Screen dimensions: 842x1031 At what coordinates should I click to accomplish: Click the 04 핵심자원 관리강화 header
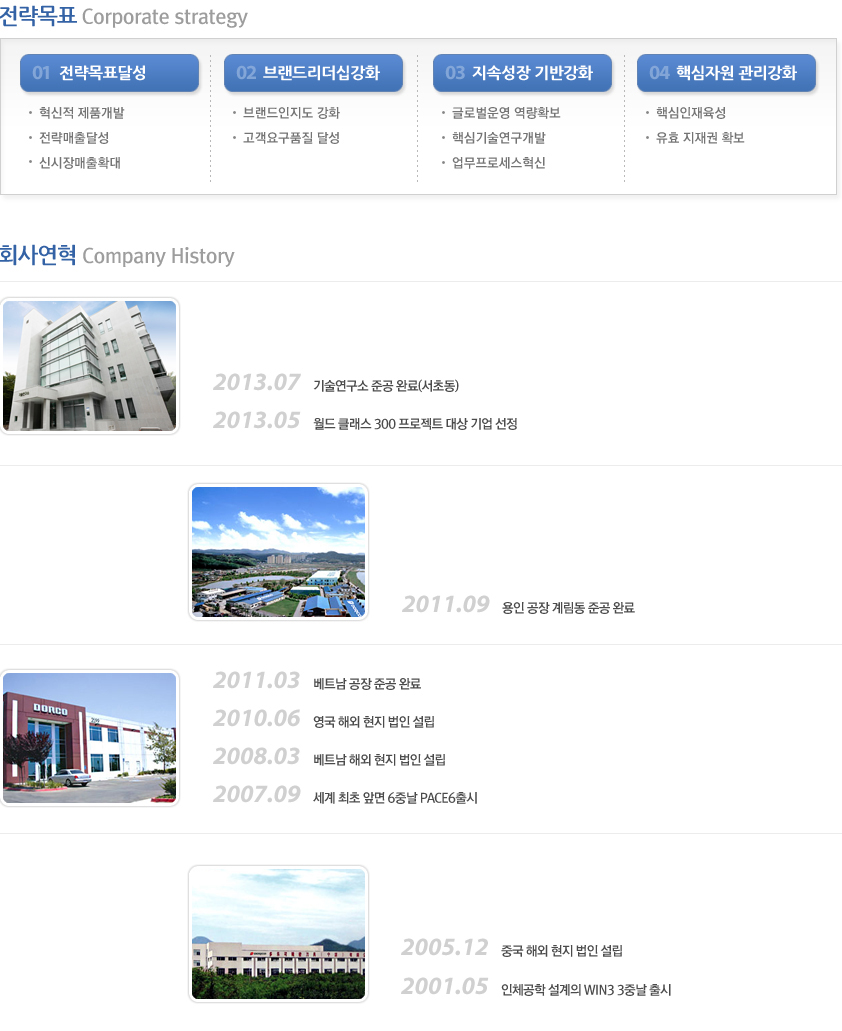(726, 73)
